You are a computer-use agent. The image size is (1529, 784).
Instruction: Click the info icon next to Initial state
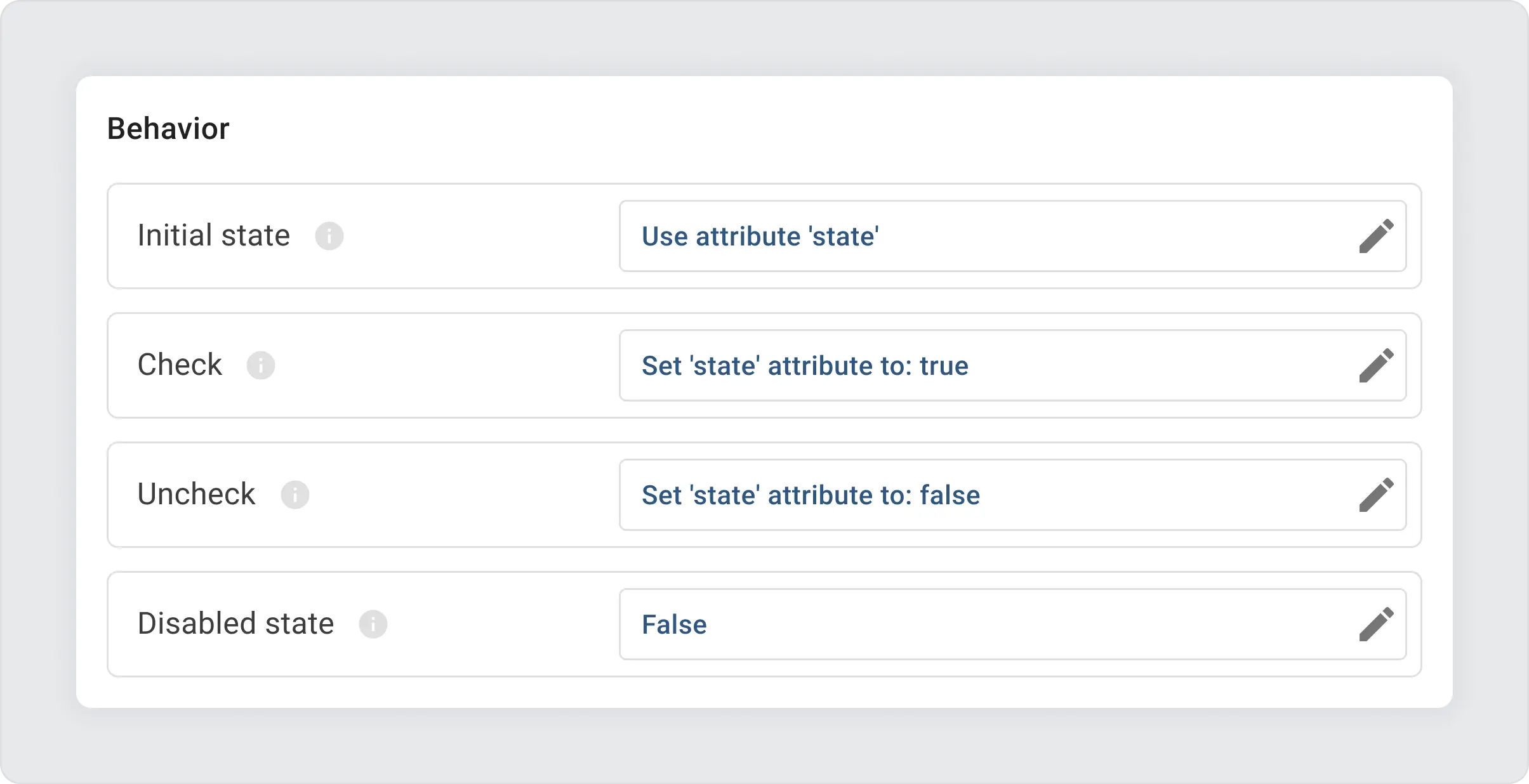tap(331, 235)
